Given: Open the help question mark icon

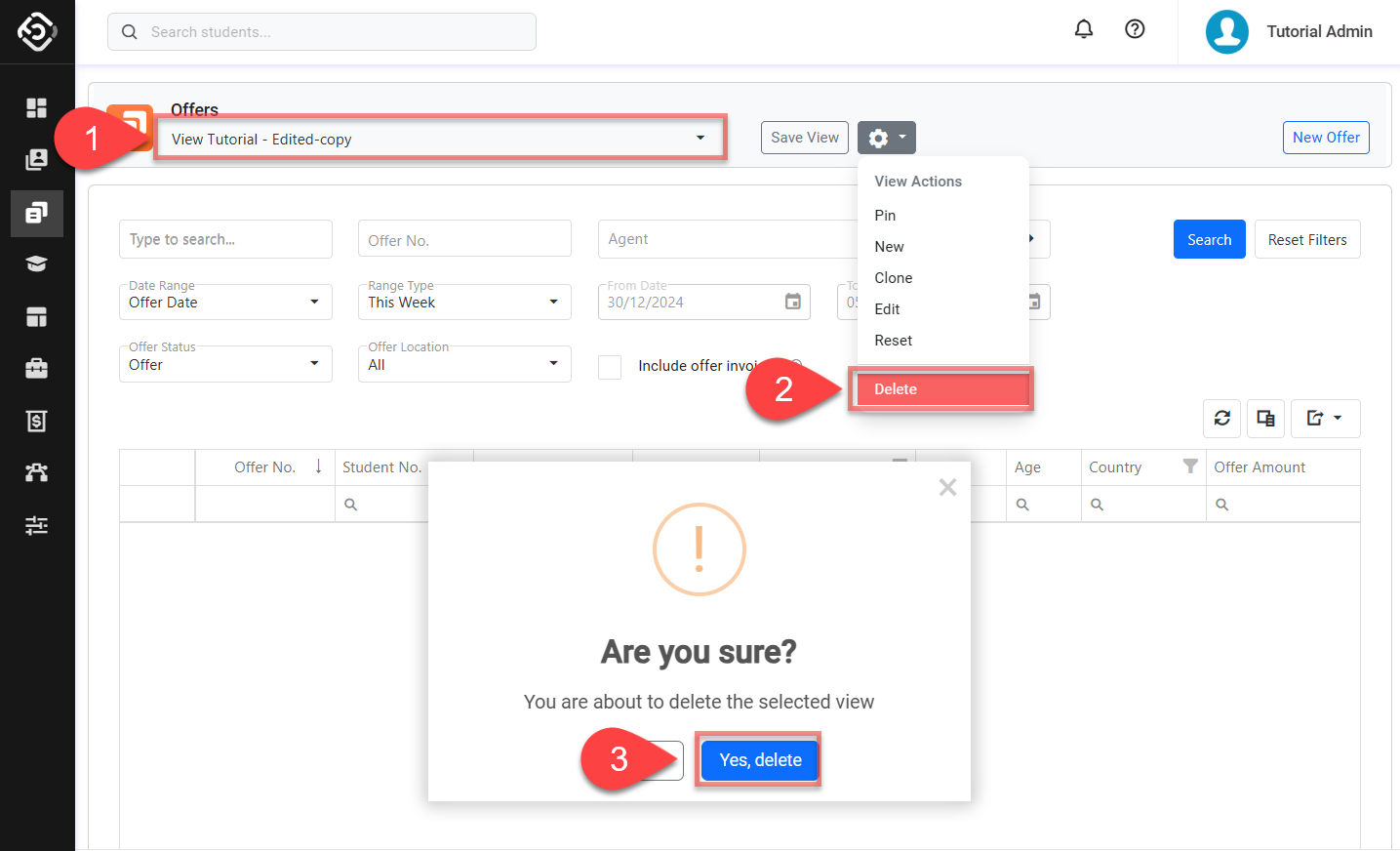Looking at the screenshot, I should coord(1135,29).
